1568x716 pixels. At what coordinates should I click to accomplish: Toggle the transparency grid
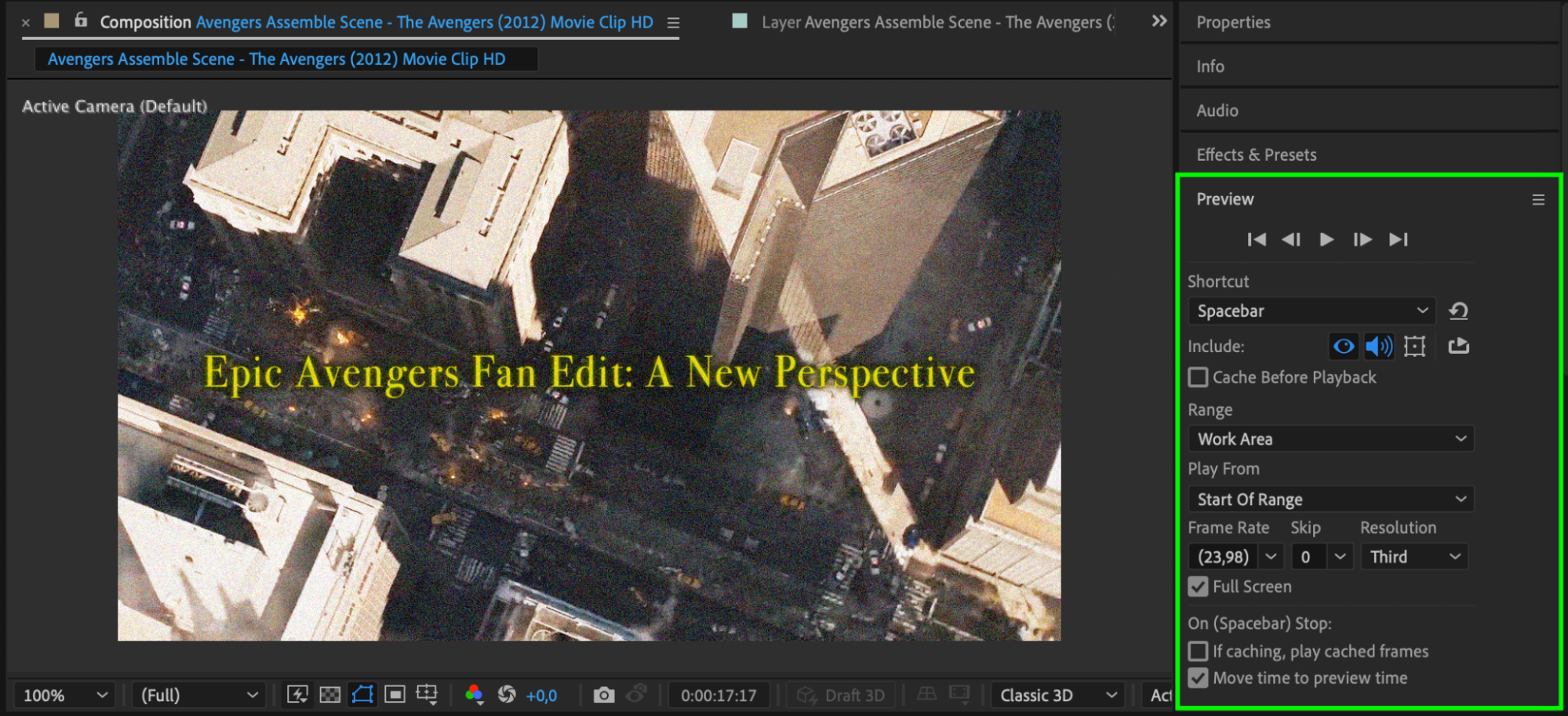pyautogui.click(x=330, y=695)
